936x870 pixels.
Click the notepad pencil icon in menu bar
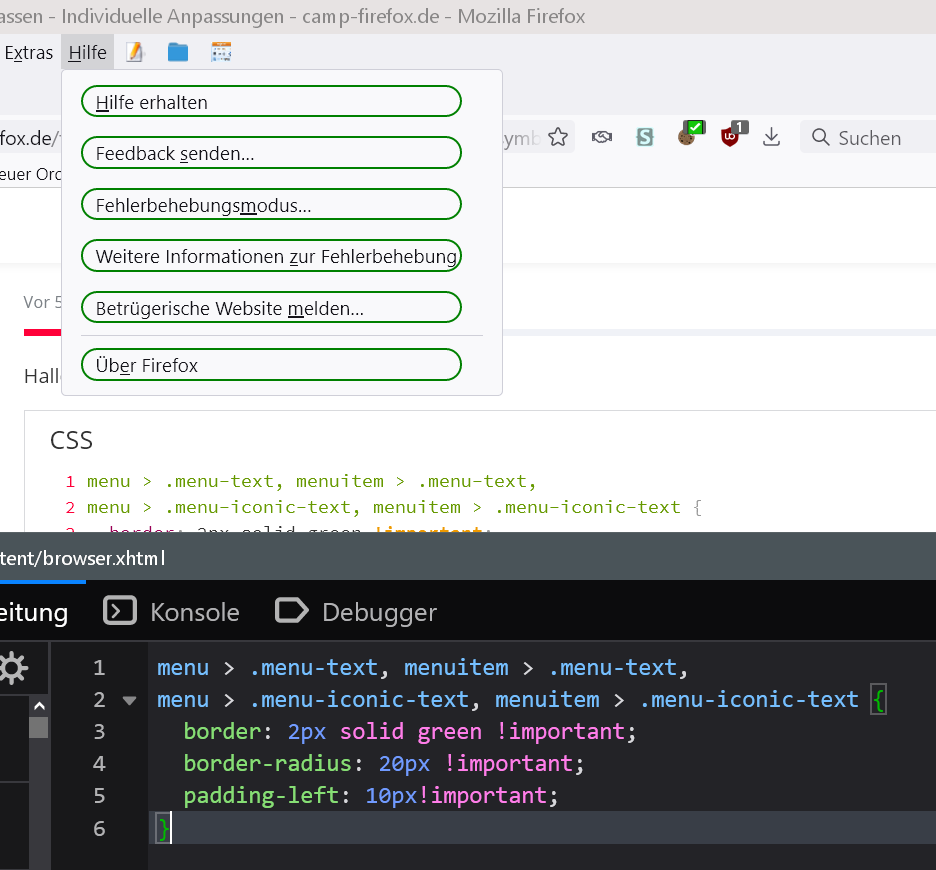(135, 52)
